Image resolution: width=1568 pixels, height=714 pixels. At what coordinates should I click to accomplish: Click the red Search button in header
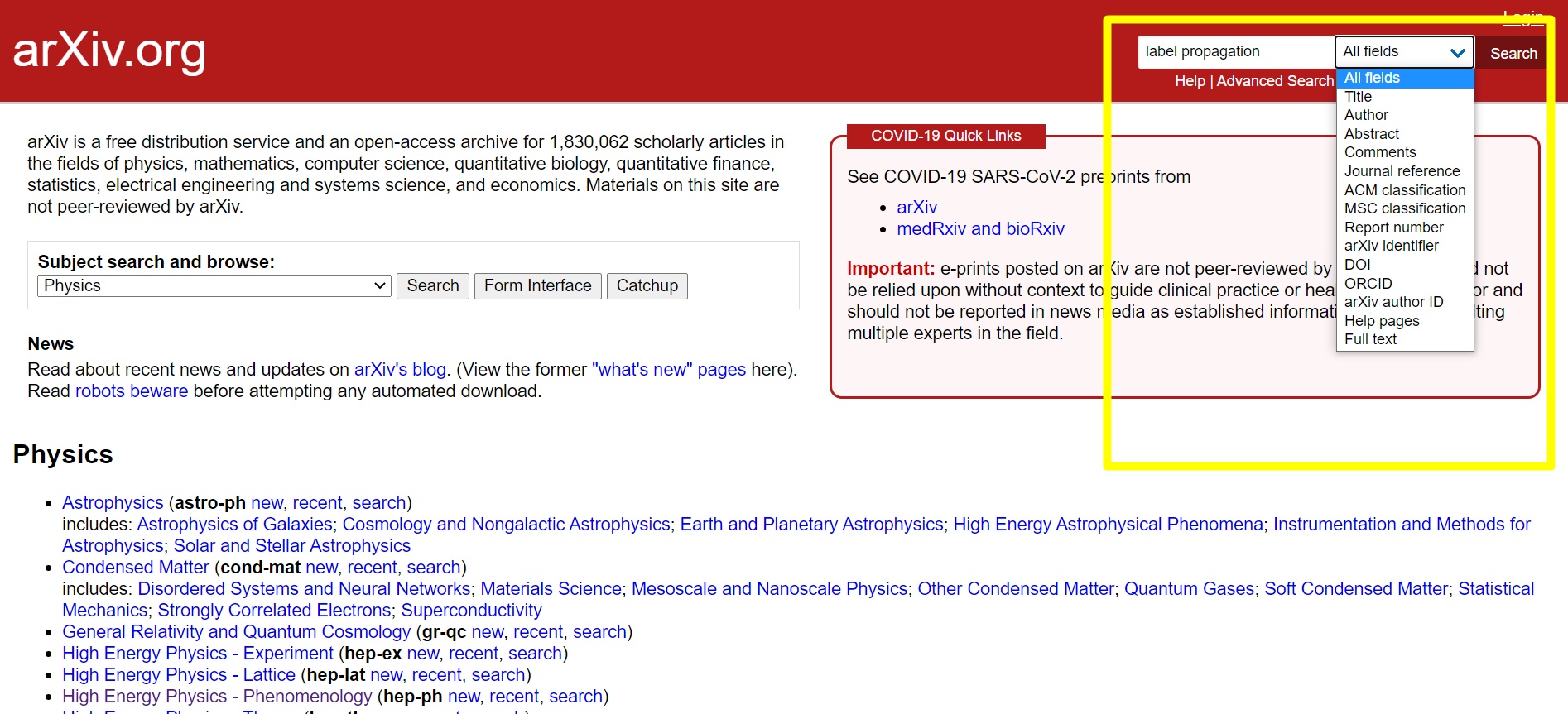click(x=1513, y=53)
